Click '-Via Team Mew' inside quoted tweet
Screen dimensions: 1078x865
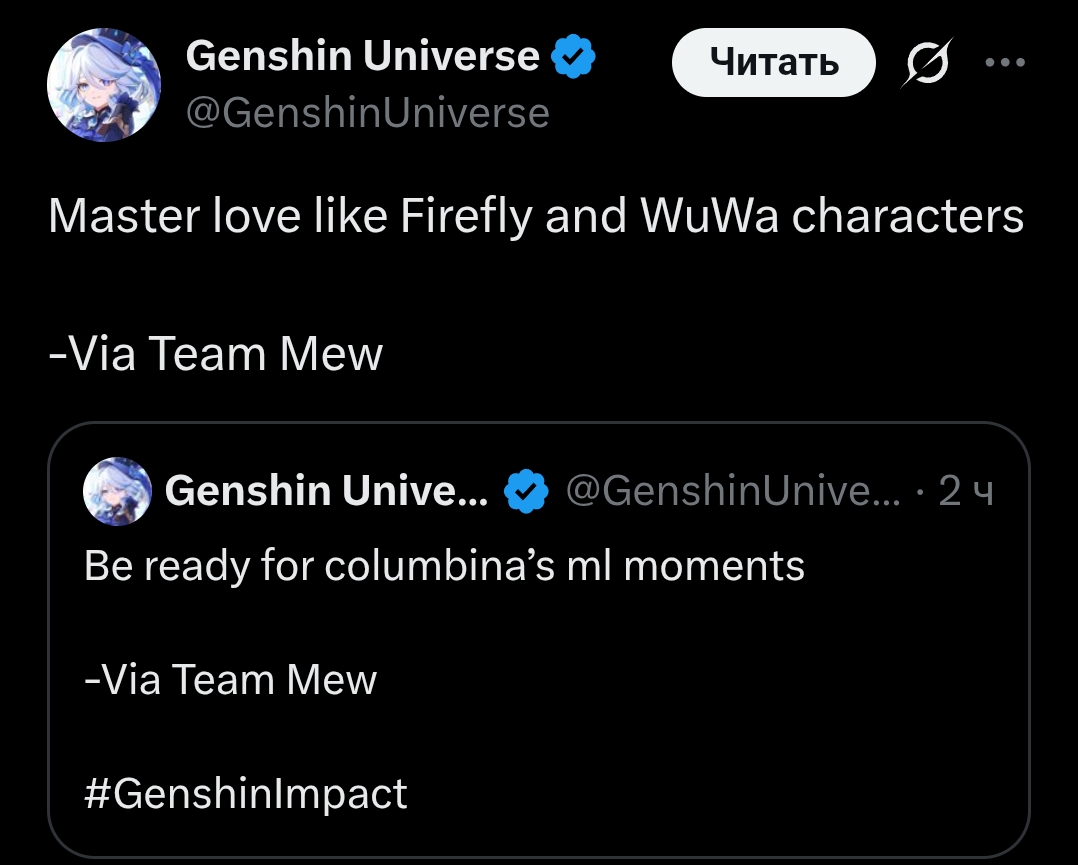coord(231,680)
